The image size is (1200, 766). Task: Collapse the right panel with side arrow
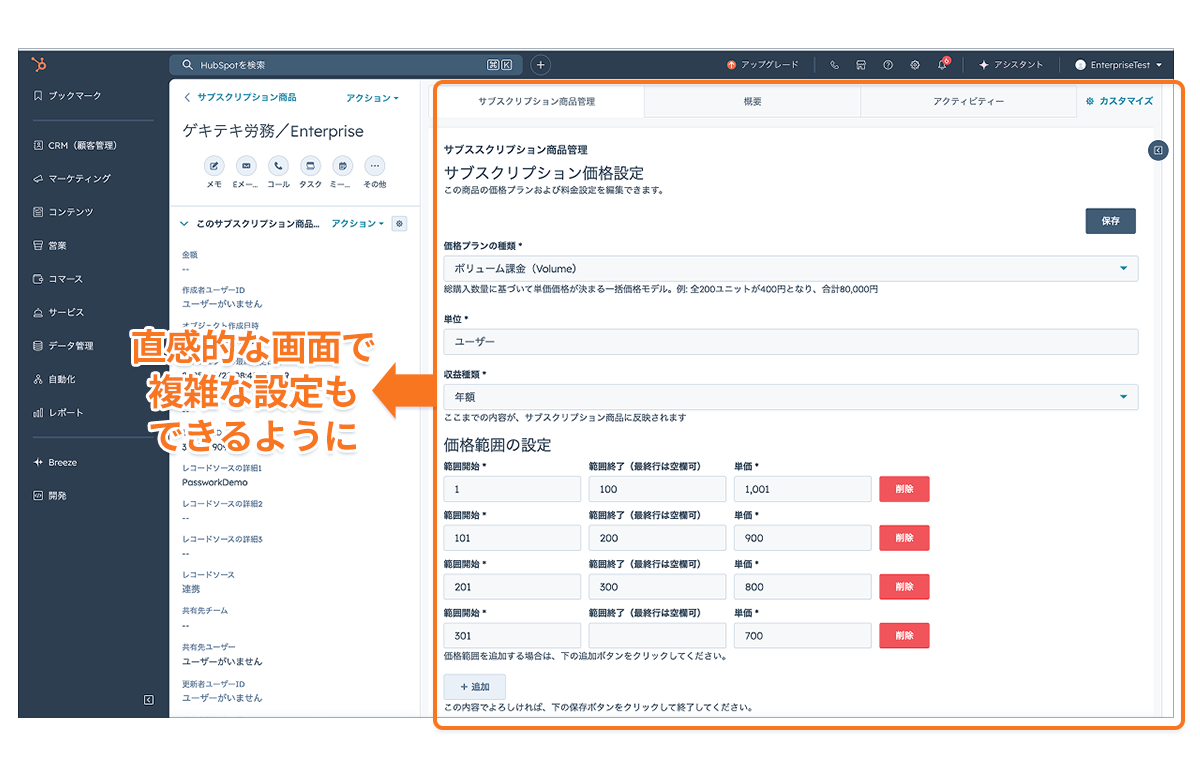(x=1158, y=150)
